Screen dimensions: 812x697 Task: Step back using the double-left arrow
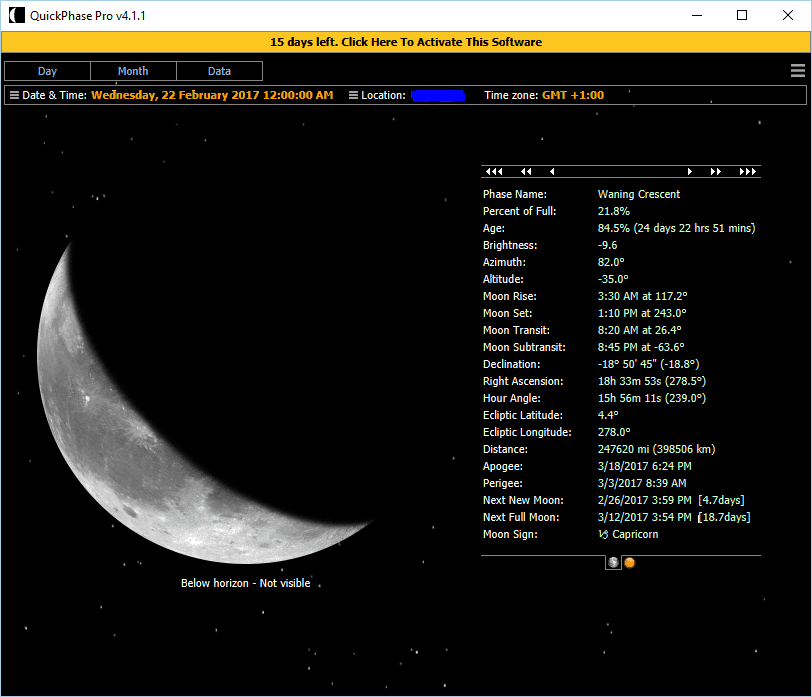(x=526, y=172)
